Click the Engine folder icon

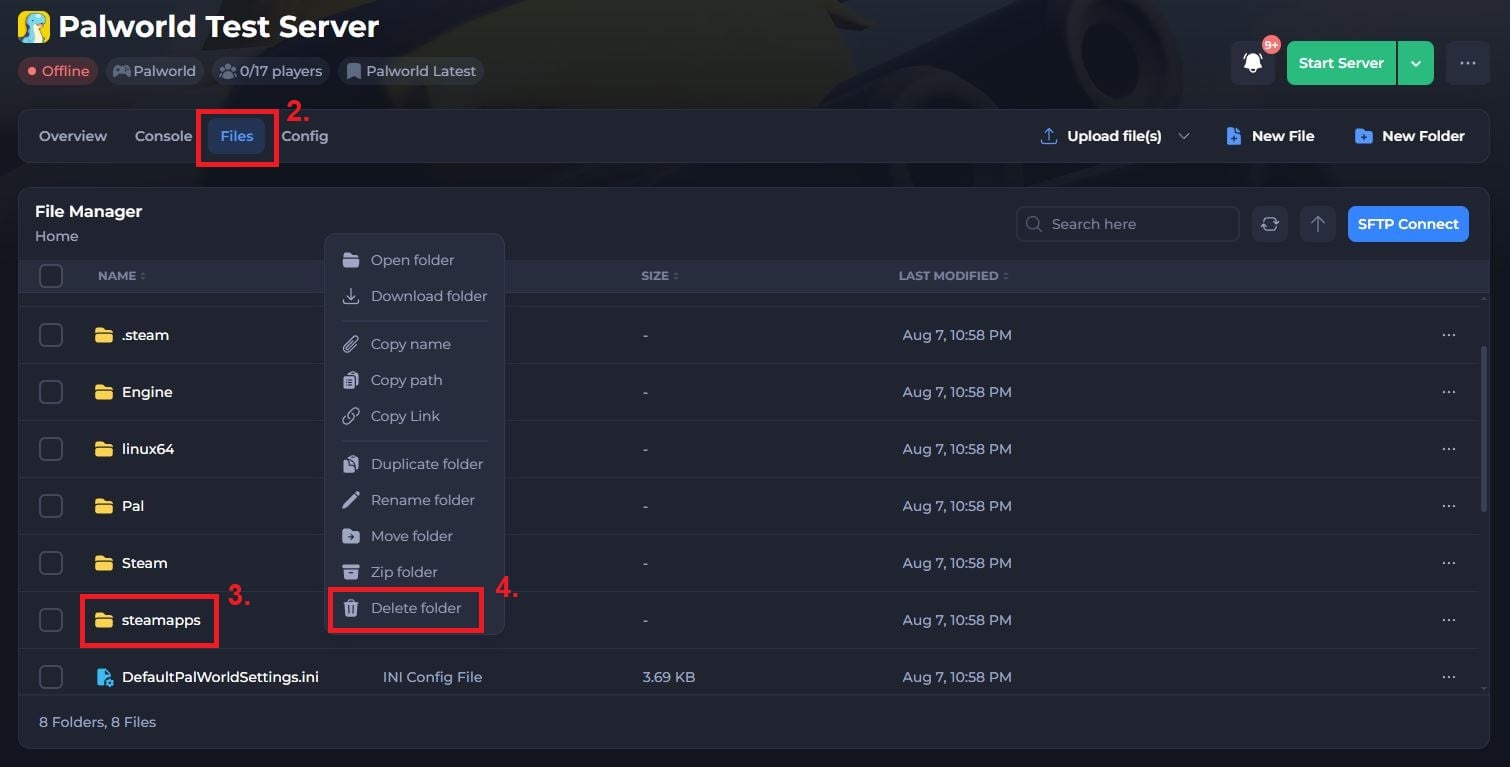(x=103, y=392)
